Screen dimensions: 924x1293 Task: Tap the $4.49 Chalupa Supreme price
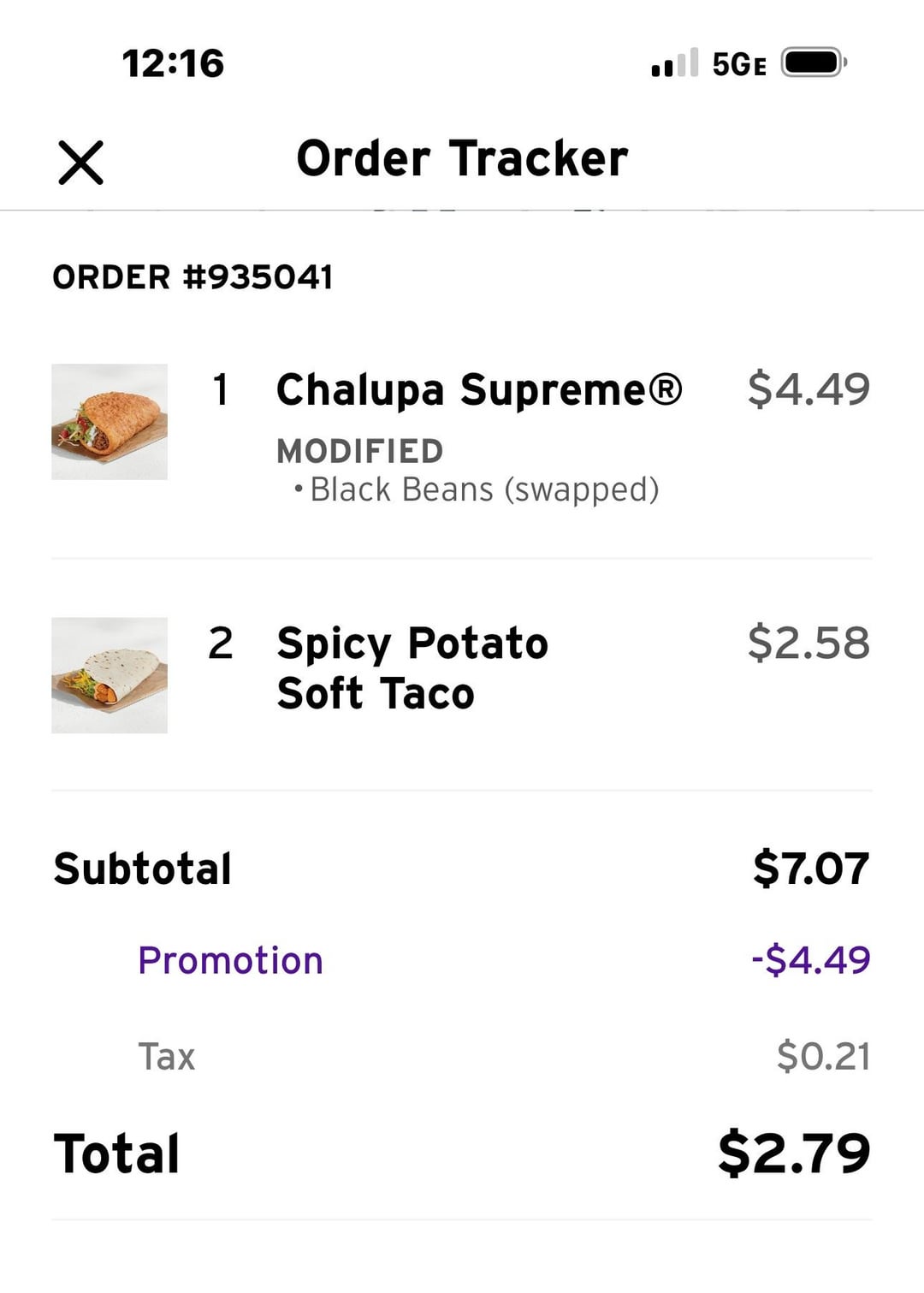pyautogui.click(x=808, y=389)
